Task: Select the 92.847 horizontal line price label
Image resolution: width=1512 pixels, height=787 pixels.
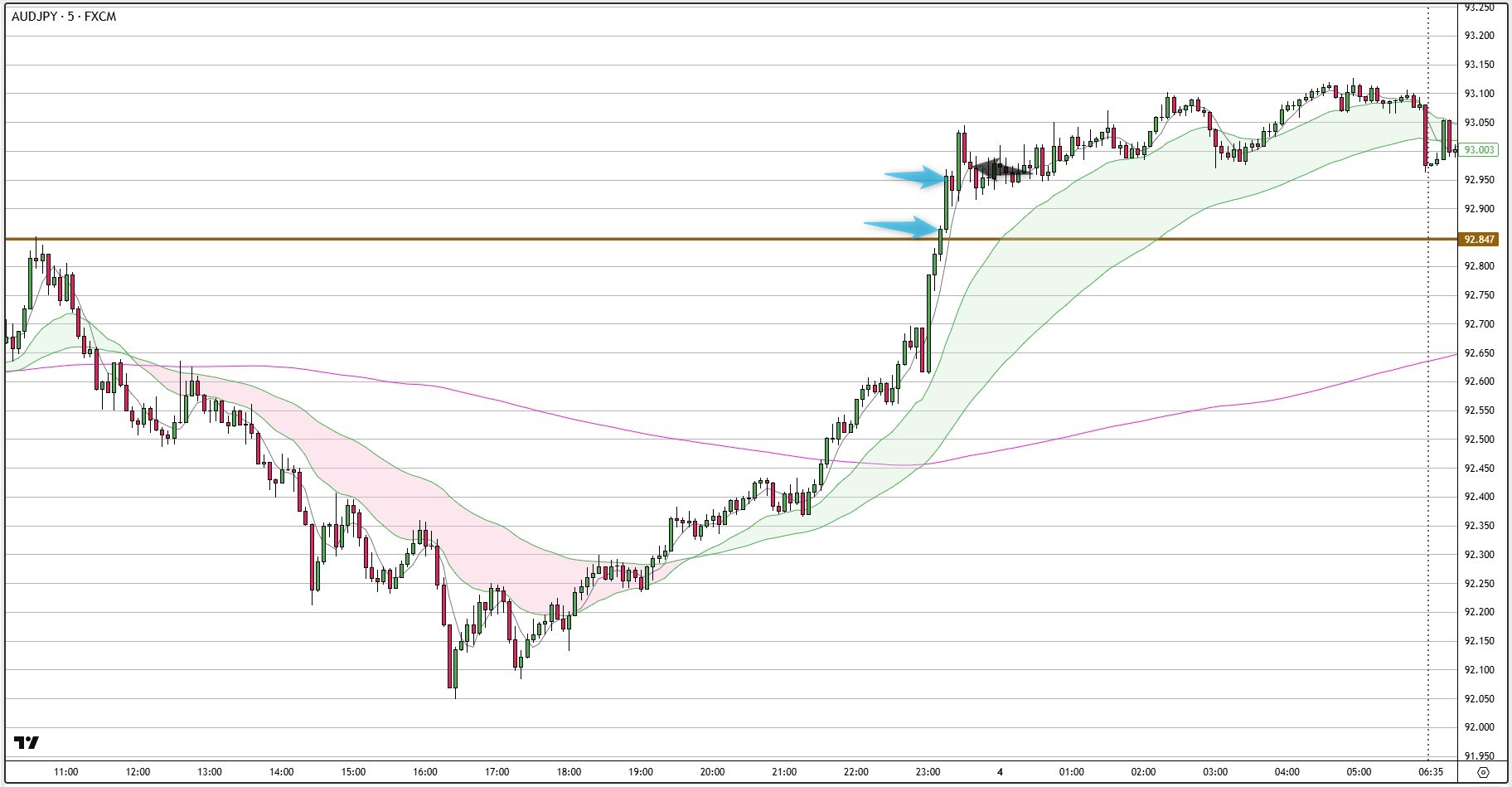Action: click(1480, 240)
